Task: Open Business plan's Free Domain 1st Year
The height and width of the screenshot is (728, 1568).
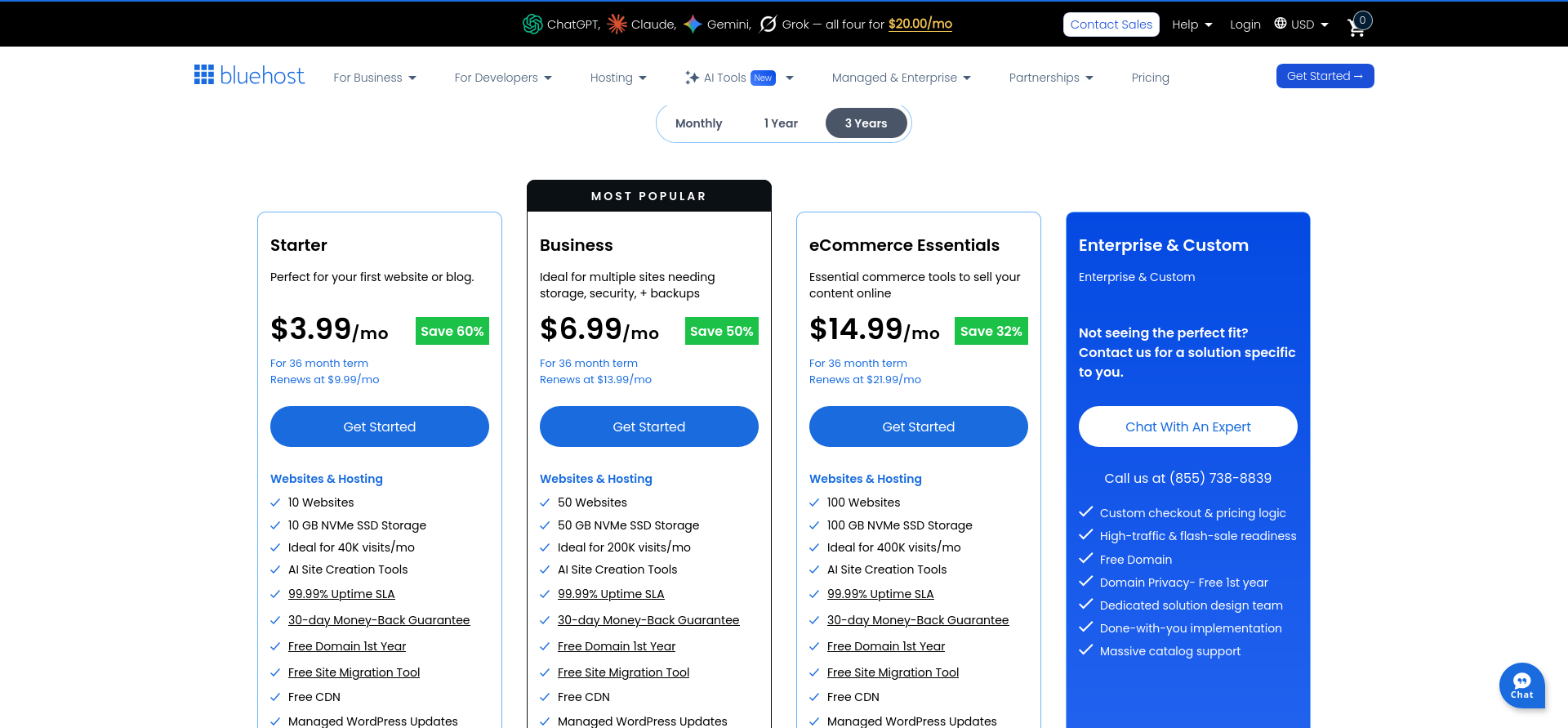Action: [x=617, y=646]
